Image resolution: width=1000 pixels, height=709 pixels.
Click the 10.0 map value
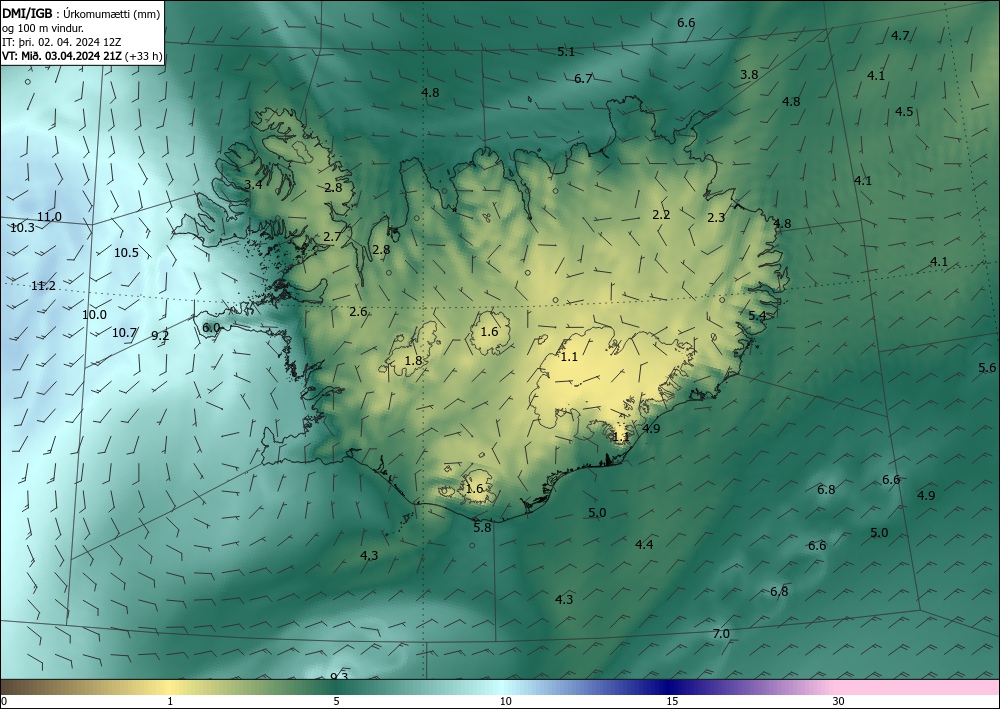[94, 314]
